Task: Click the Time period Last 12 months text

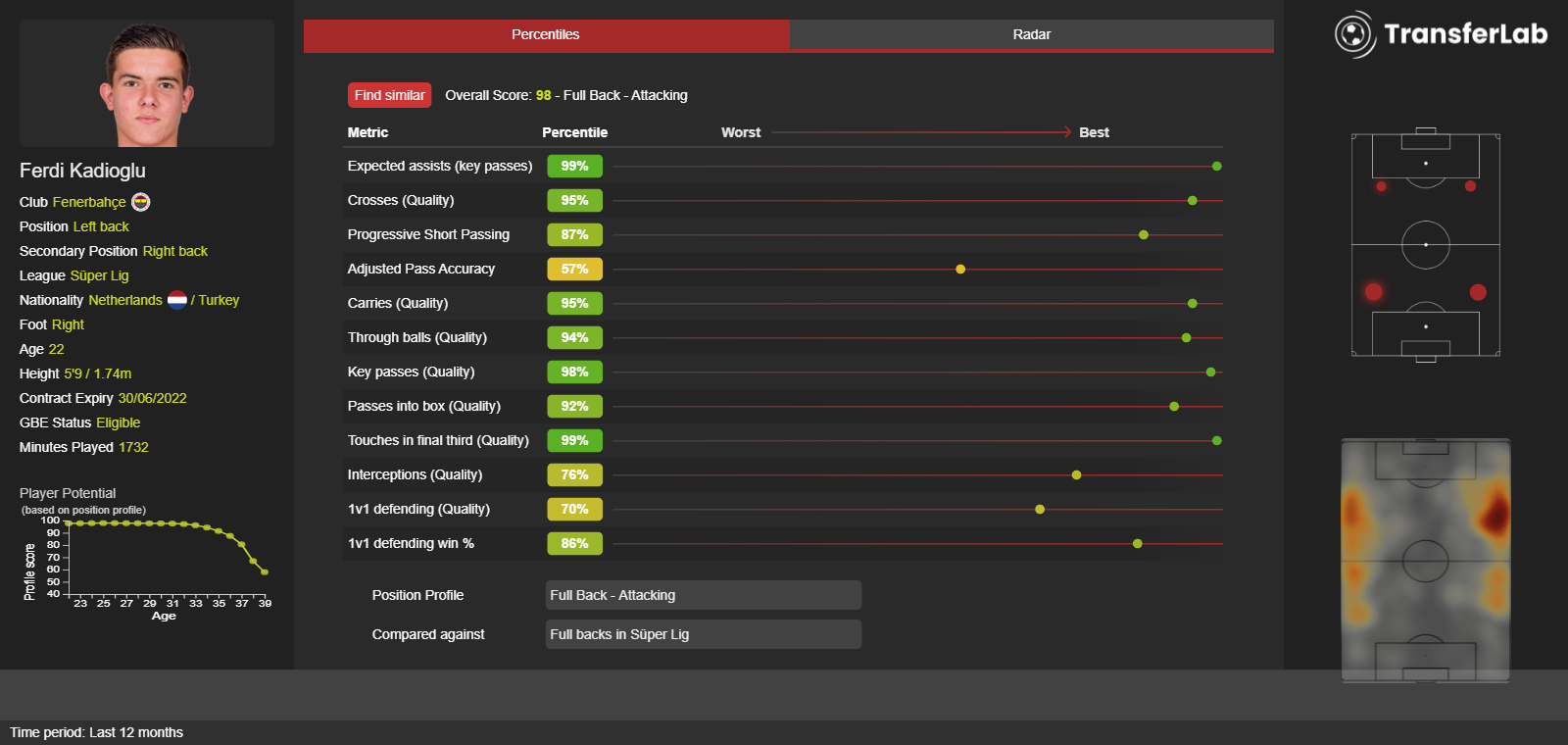Action: 97,732
